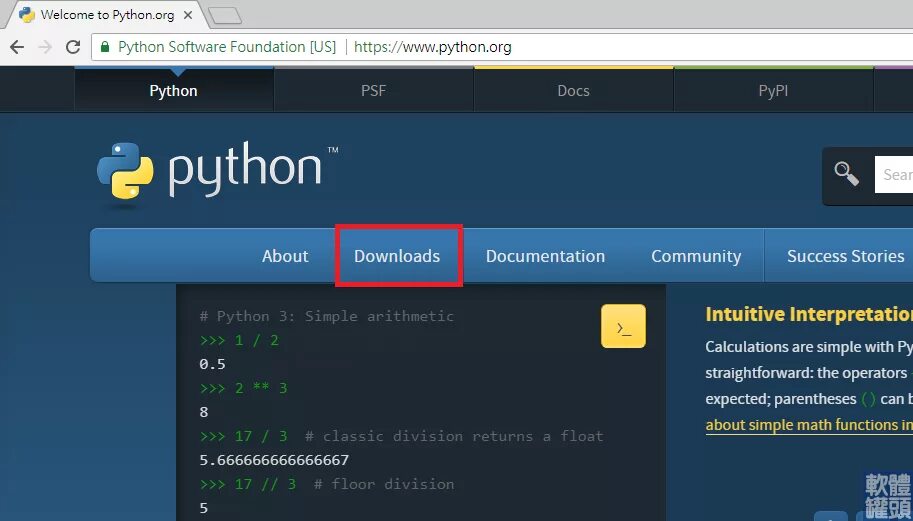Close the Welcome to Python.org tab
913x521 pixels.
(187, 15)
